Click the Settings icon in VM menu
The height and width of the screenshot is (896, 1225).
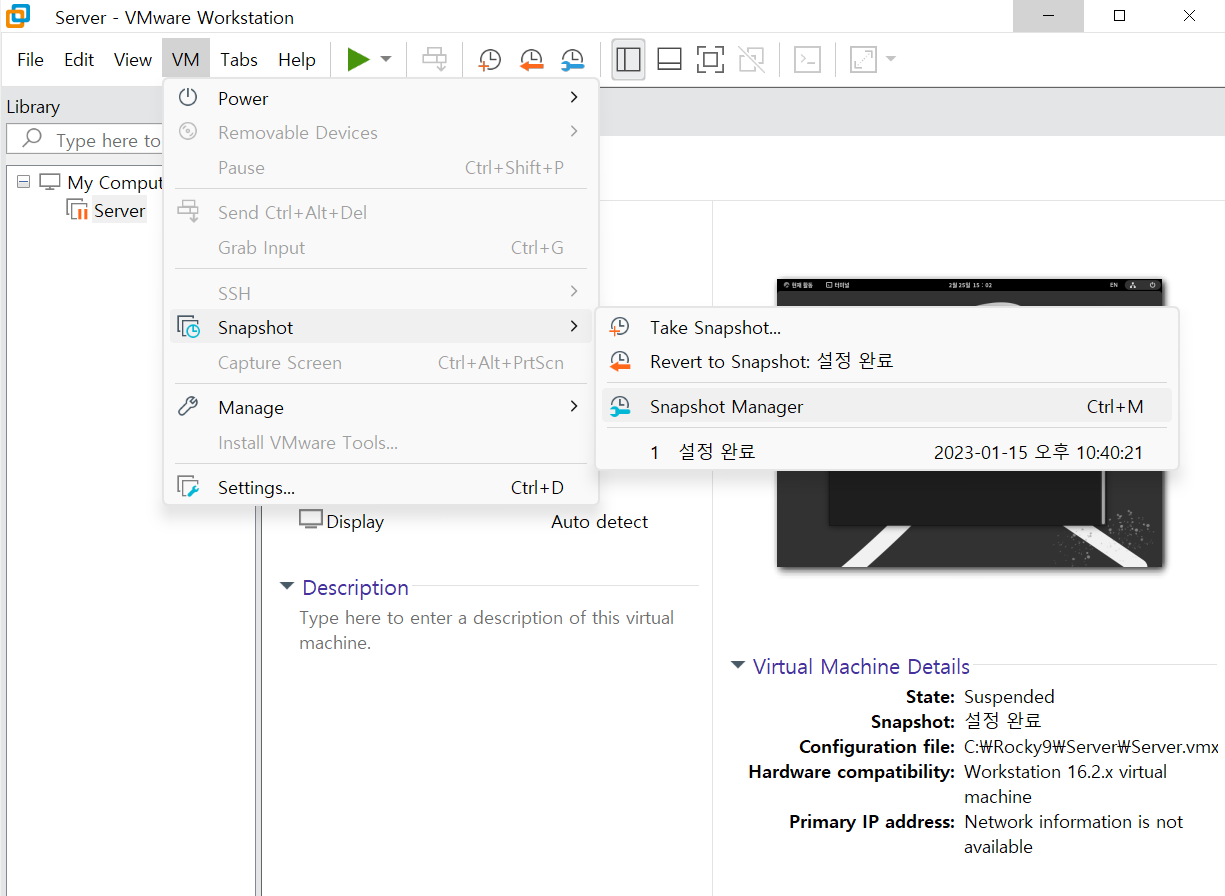tap(188, 487)
